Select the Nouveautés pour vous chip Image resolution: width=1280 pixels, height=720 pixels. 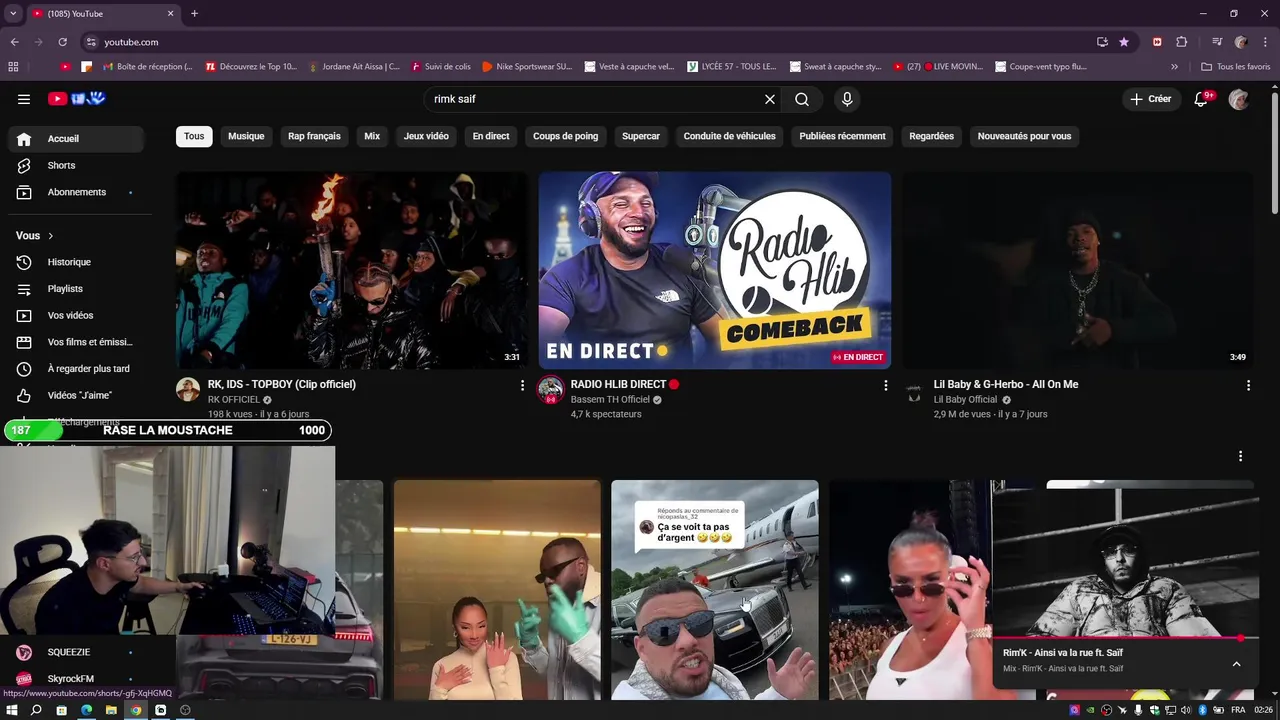(1024, 136)
